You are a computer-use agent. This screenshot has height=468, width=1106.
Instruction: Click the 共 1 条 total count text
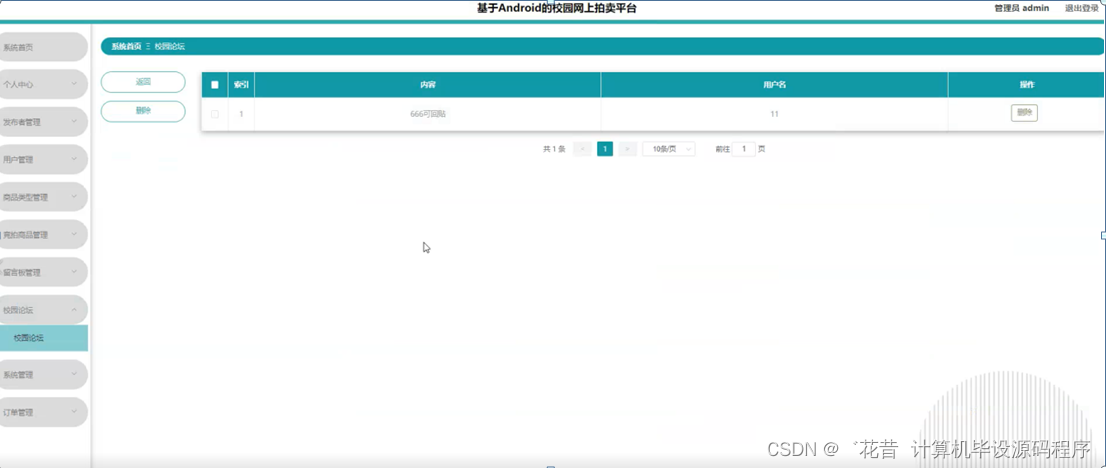[554, 149]
